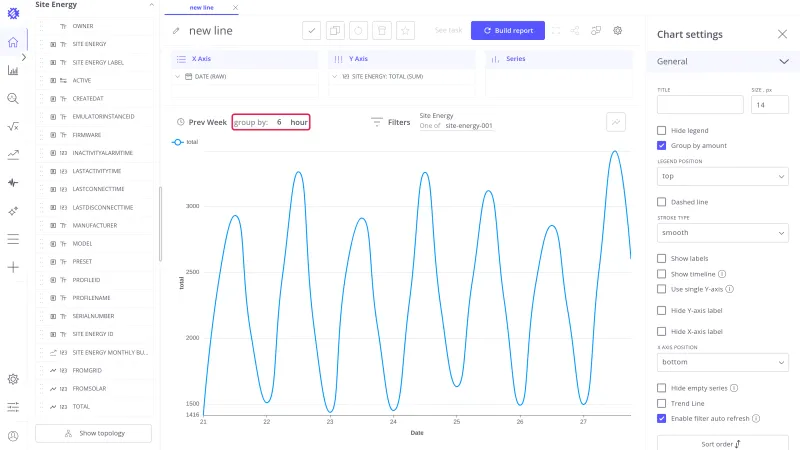Click the checkmark save icon in toolbar
Viewport: 800px width, 450px height.
[311, 31]
